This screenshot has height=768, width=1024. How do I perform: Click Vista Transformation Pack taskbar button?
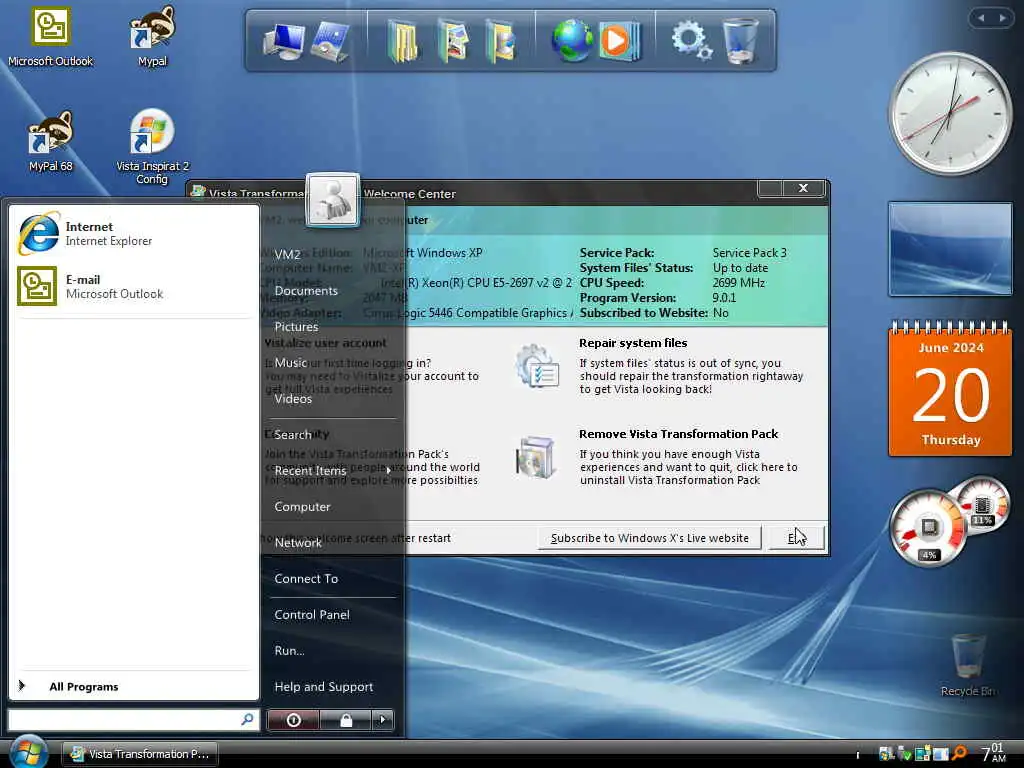tap(140, 754)
